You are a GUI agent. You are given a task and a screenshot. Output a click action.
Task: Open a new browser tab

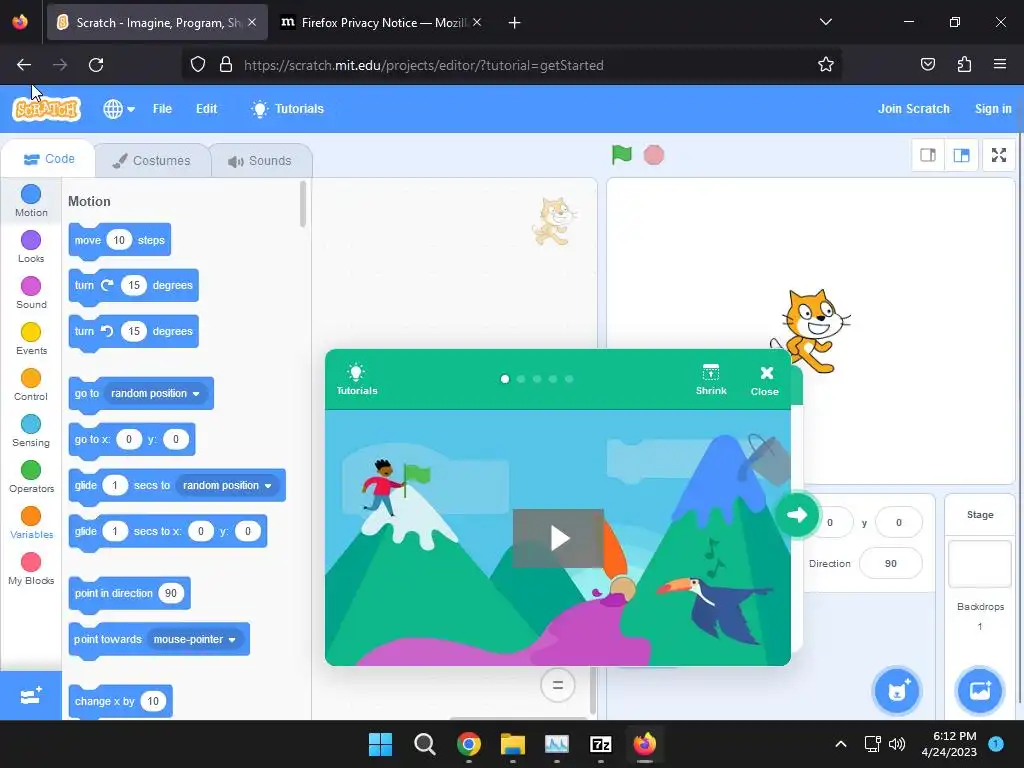pos(514,23)
